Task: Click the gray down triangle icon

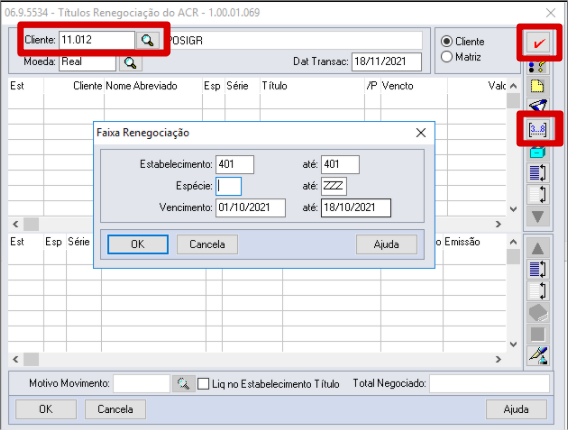Action: (x=538, y=217)
